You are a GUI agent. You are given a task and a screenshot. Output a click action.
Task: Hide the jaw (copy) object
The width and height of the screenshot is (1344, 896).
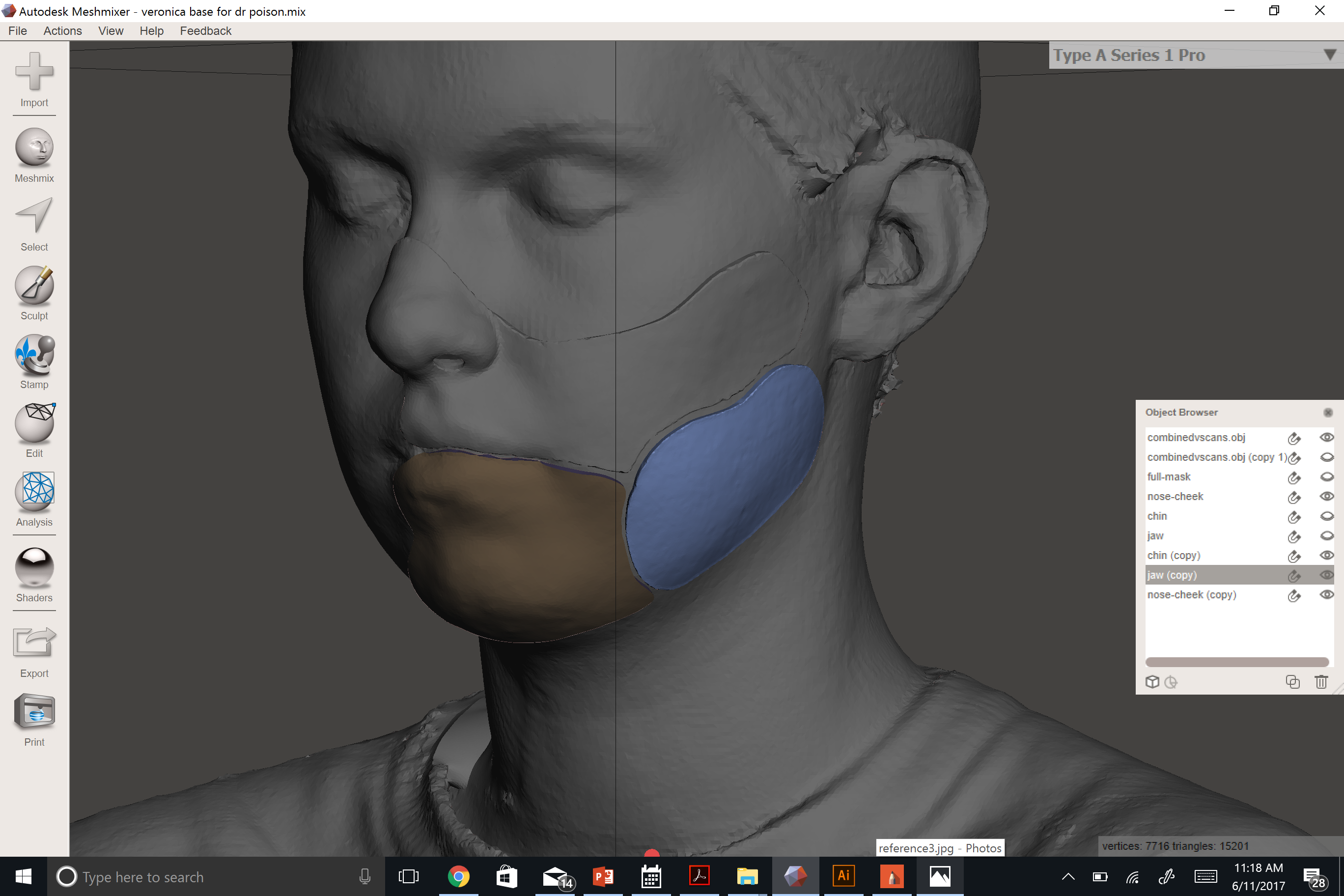tap(1327, 575)
